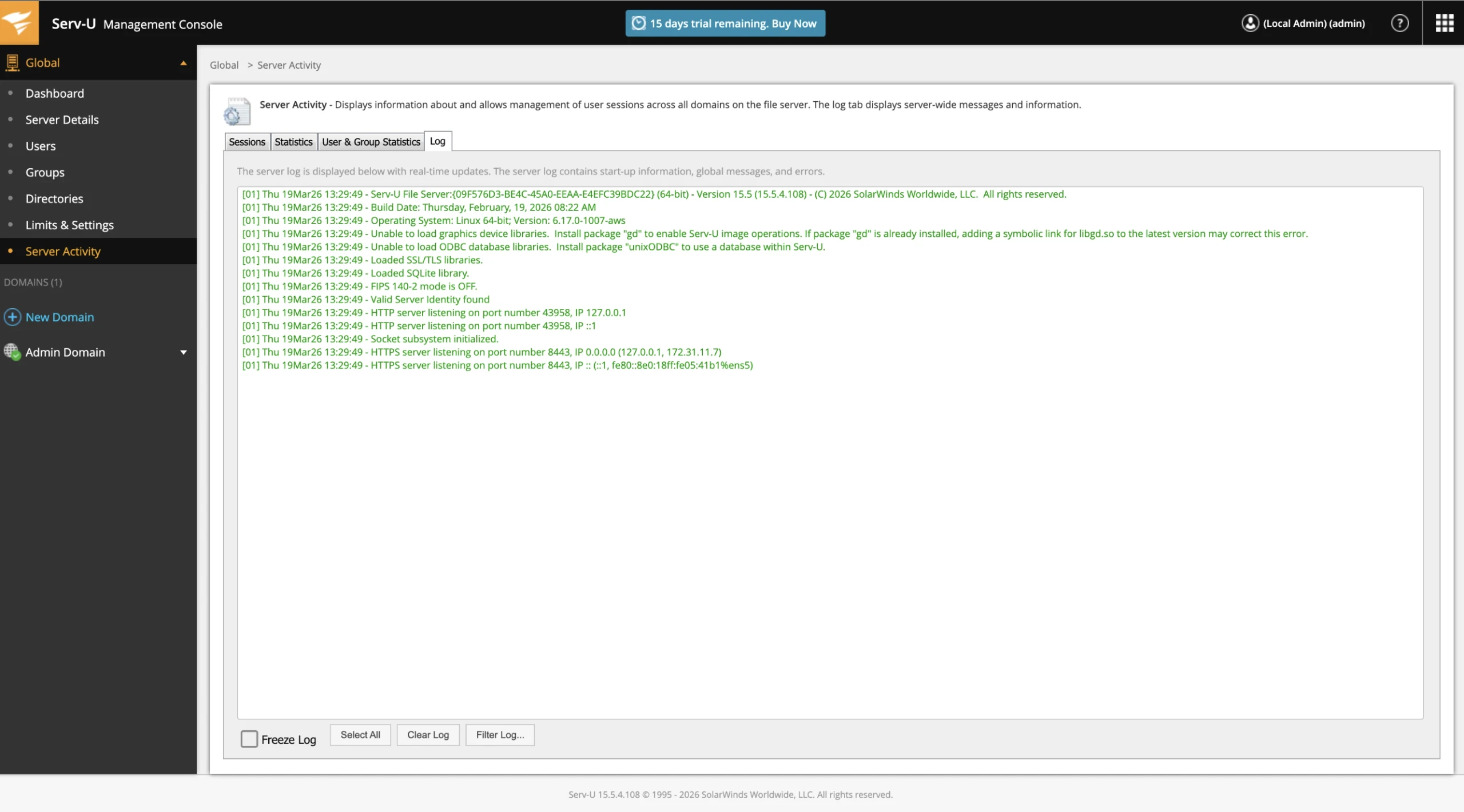This screenshot has width=1464, height=812.
Task: Click the Serv-U 15.5.4.108 copyright footer text
Action: 730,794
